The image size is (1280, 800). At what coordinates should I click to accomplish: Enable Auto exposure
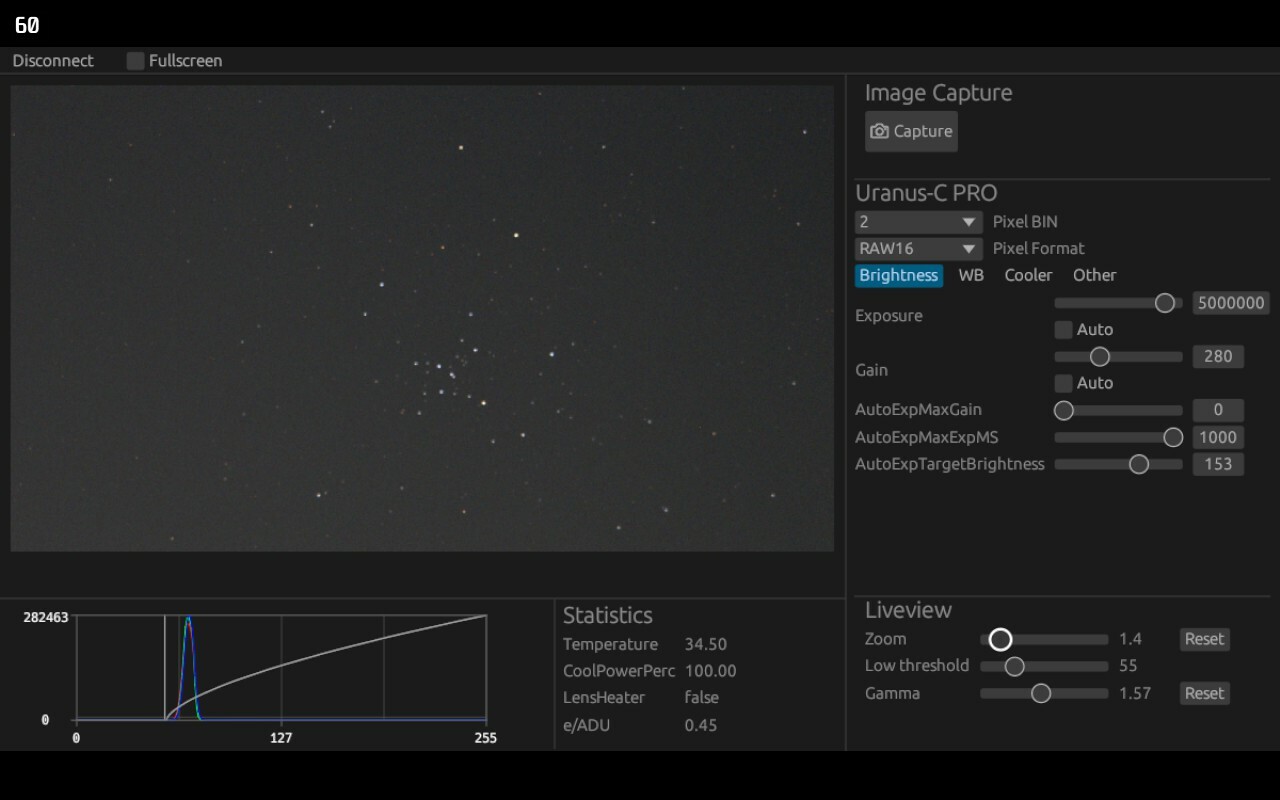[x=1064, y=329]
